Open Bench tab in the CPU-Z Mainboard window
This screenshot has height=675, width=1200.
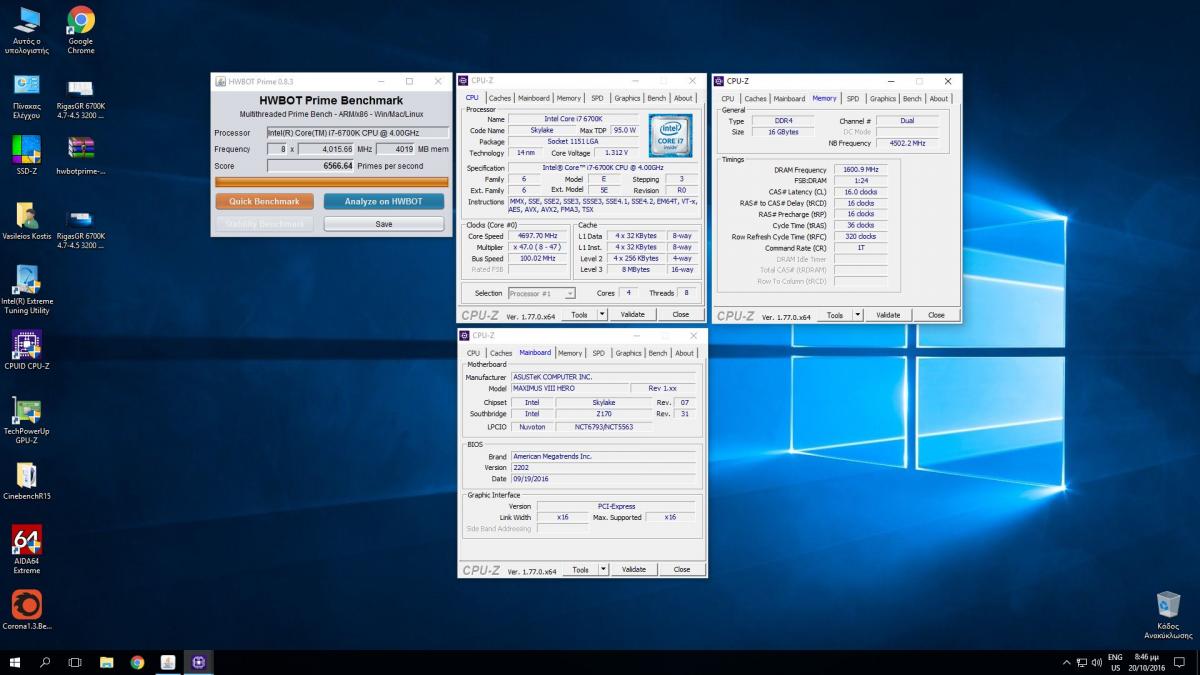[x=657, y=353]
